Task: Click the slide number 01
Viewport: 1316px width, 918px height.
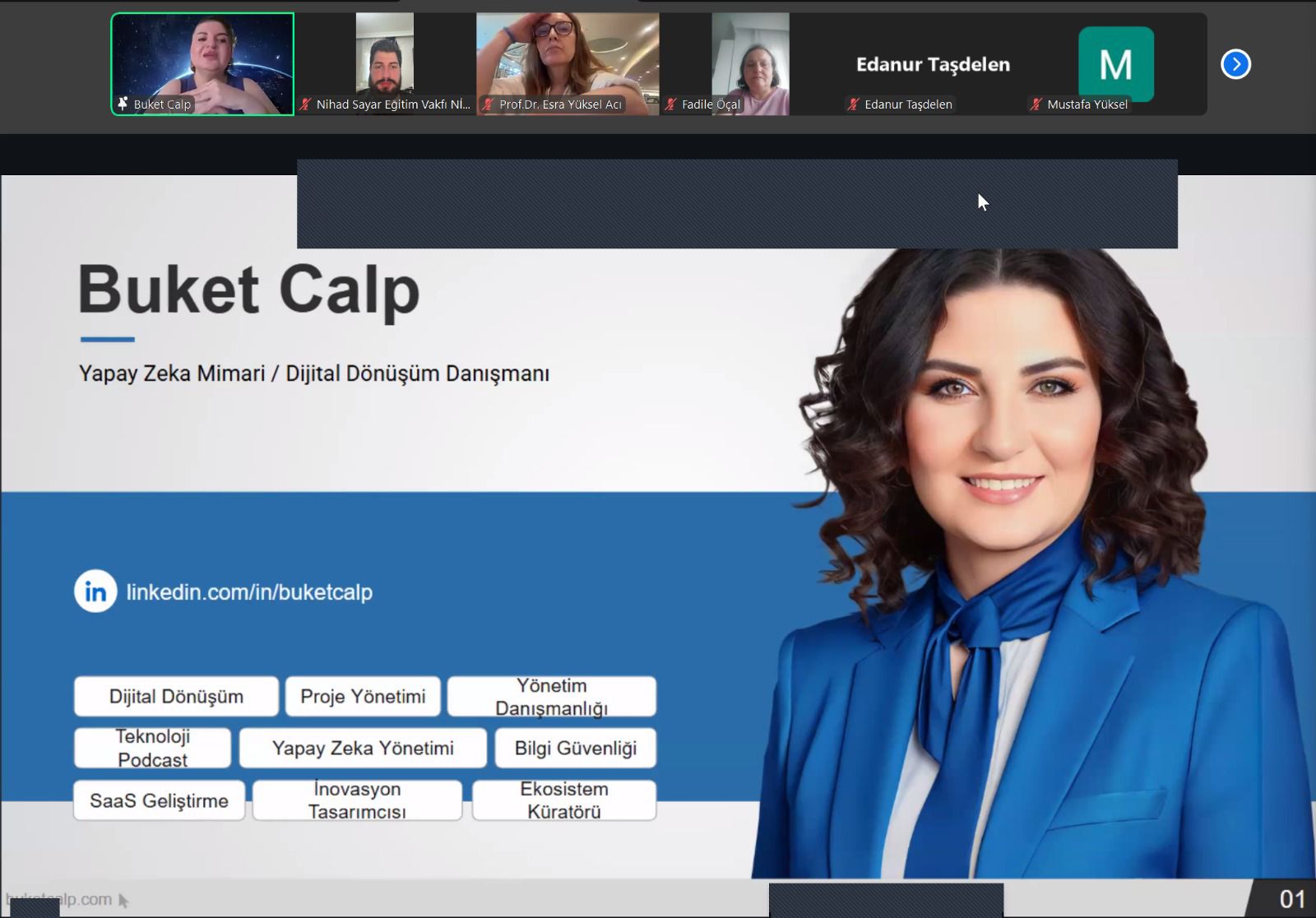Action: [1292, 899]
